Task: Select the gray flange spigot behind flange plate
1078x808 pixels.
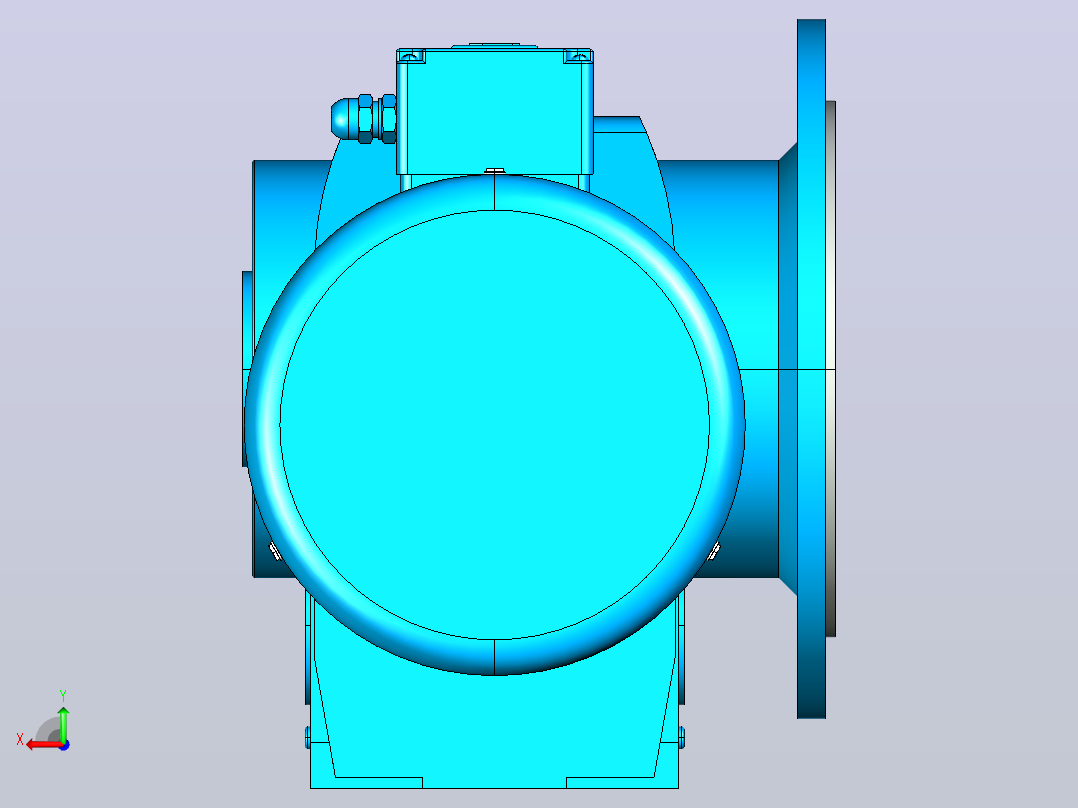Action: coord(831,369)
